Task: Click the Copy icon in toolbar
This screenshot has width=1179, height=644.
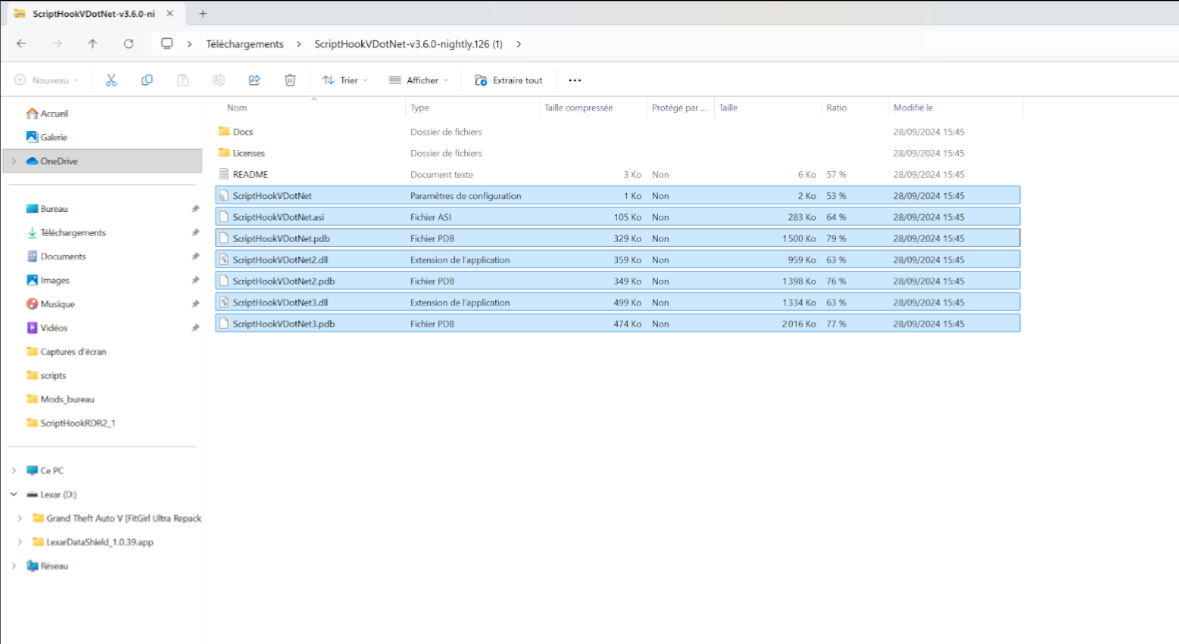Action: [147, 80]
